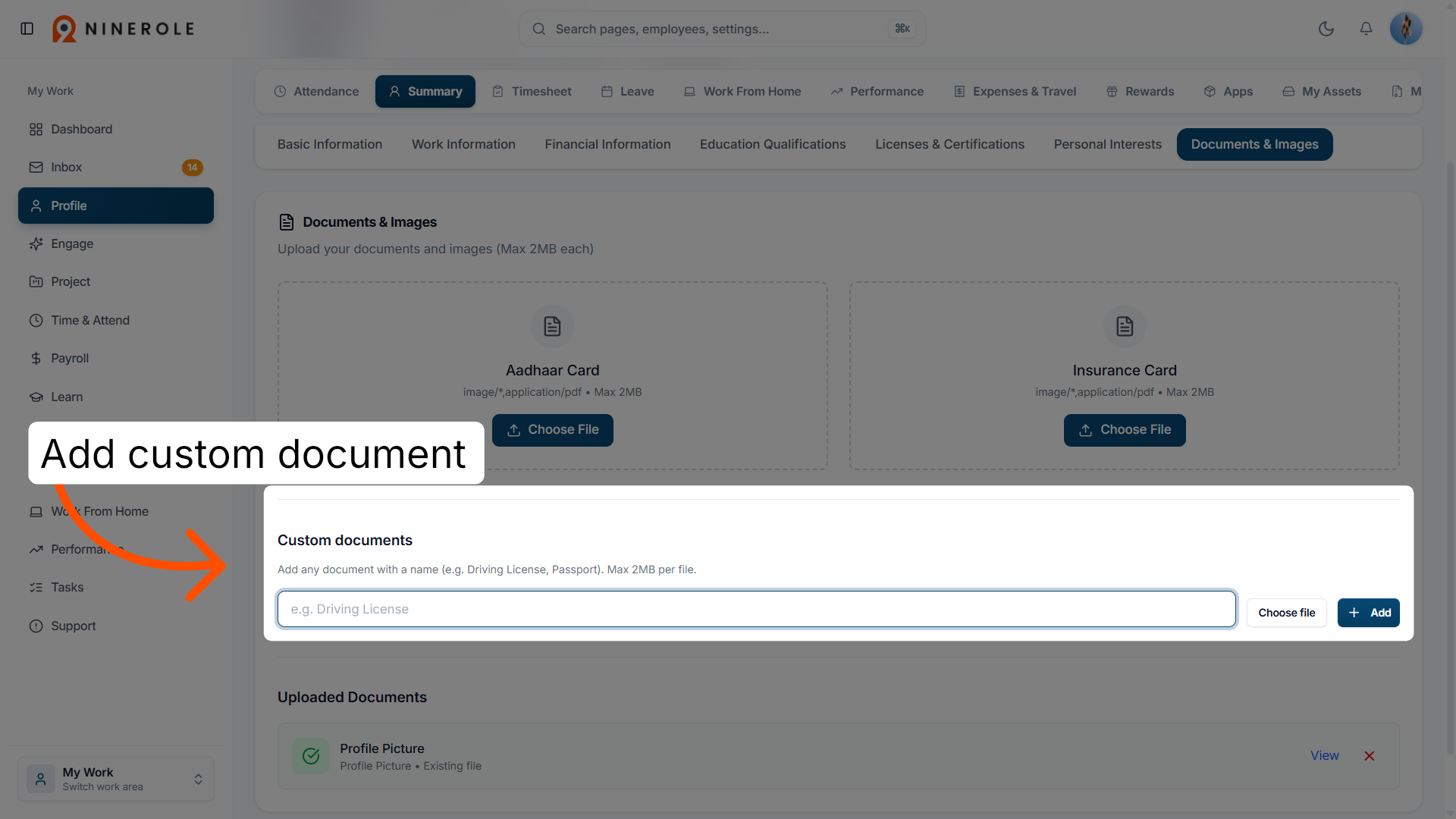
Task: Click custom document name field
Action: (x=757, y=609)
